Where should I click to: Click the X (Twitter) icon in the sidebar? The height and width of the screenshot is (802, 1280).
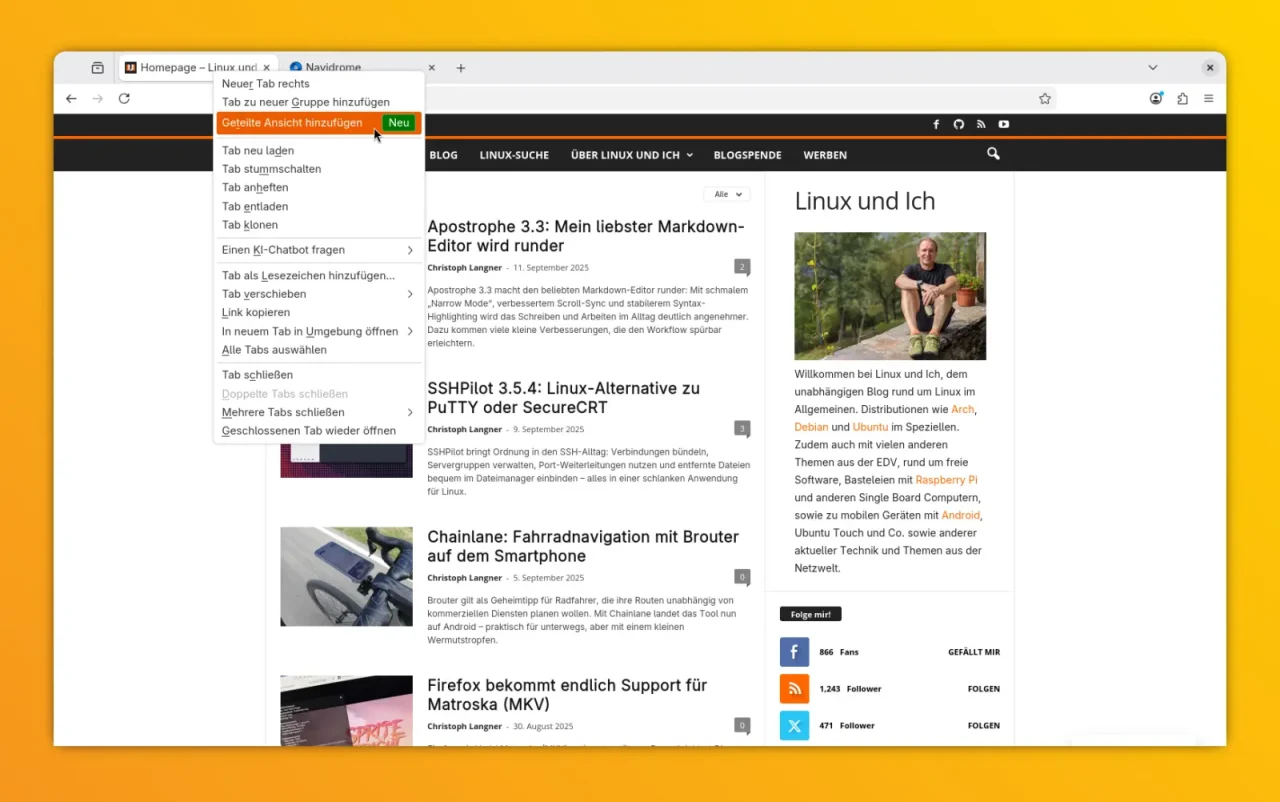(x=794, y=725)
